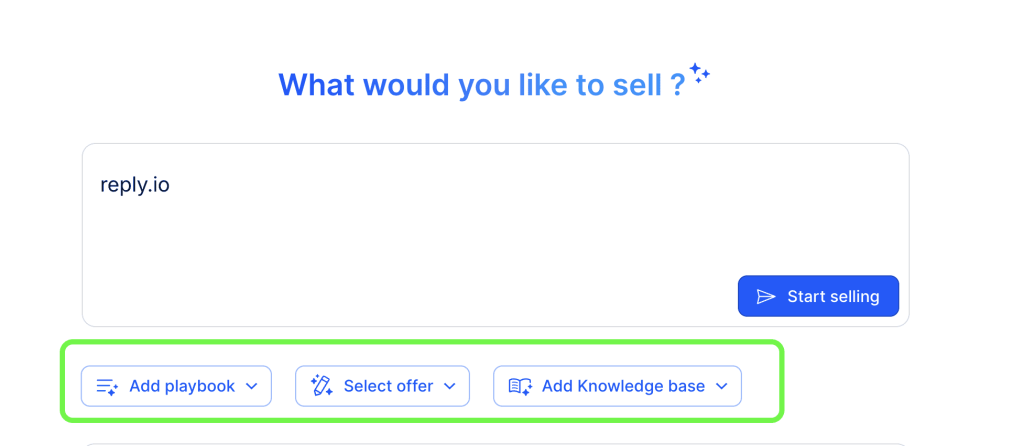Click the "Select offer" label text

388,386
